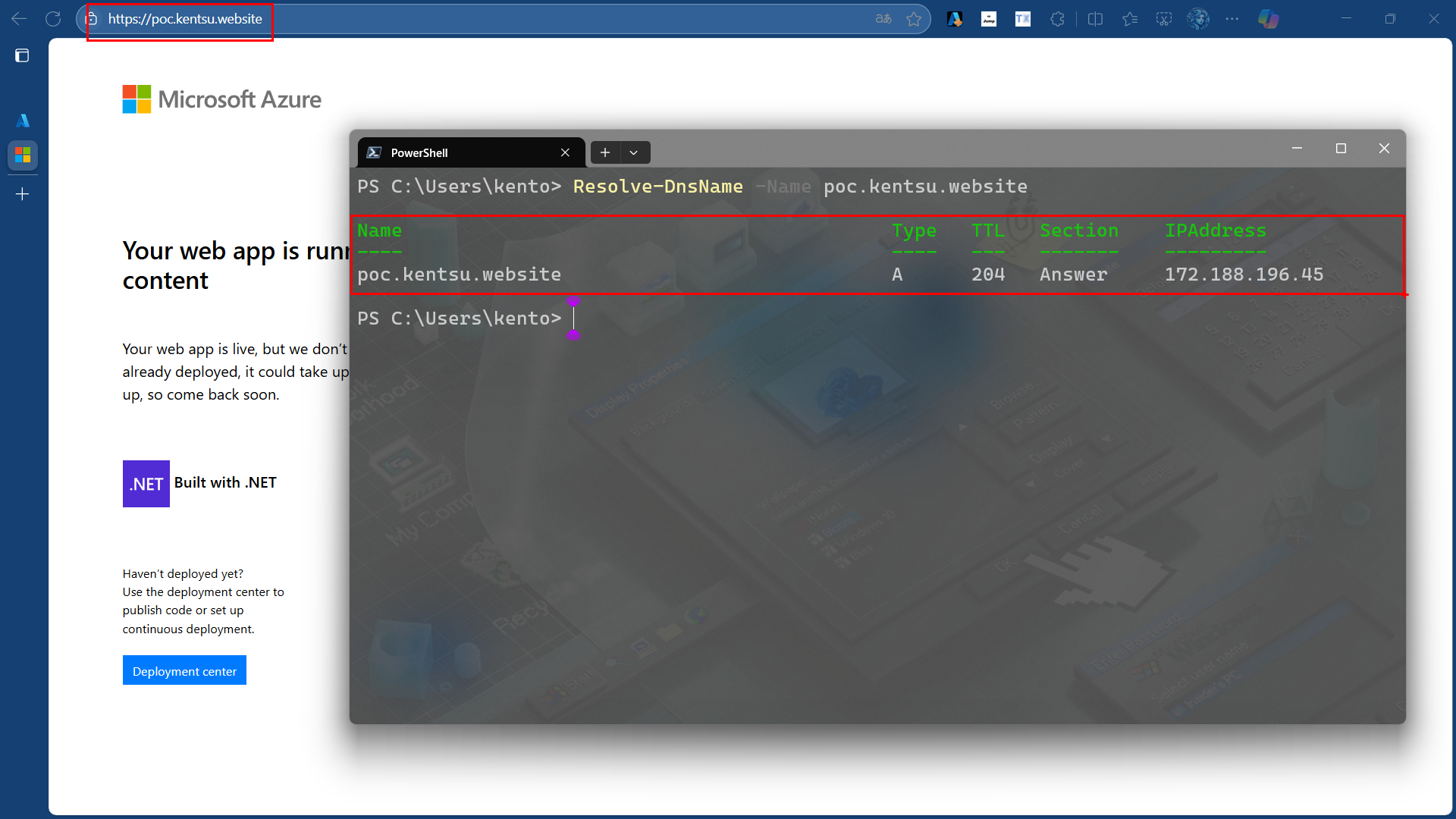Go back in the browser
This screenshot has height=819, width=1456.
pos(19,19)
